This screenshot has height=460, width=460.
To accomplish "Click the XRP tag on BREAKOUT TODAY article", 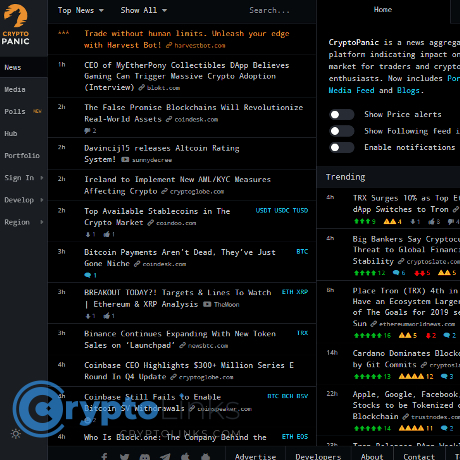I will point(302,292).
